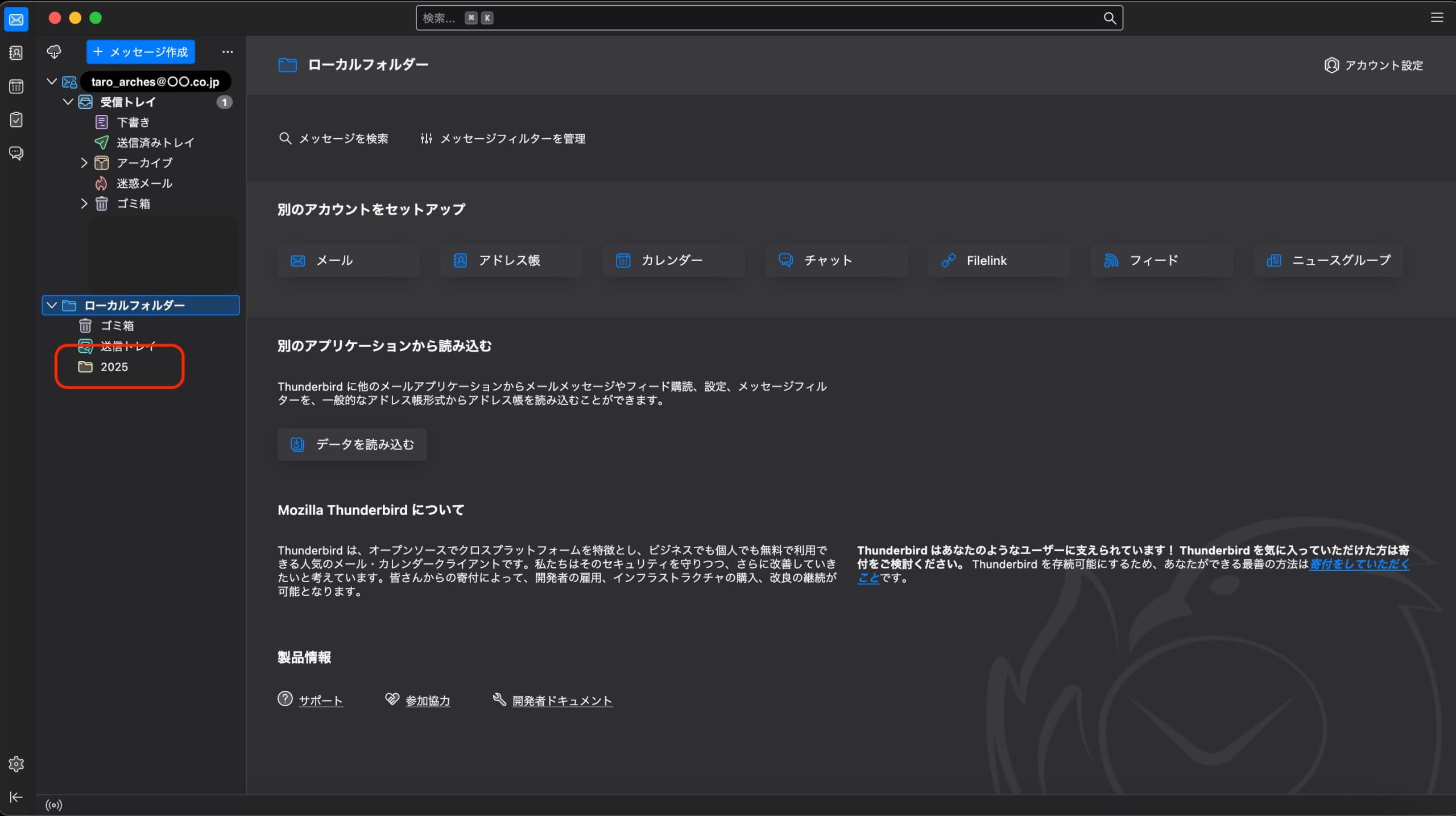Click the online status indicator icon
Viewport: 1456px width, 816px height.
(54, 805)
